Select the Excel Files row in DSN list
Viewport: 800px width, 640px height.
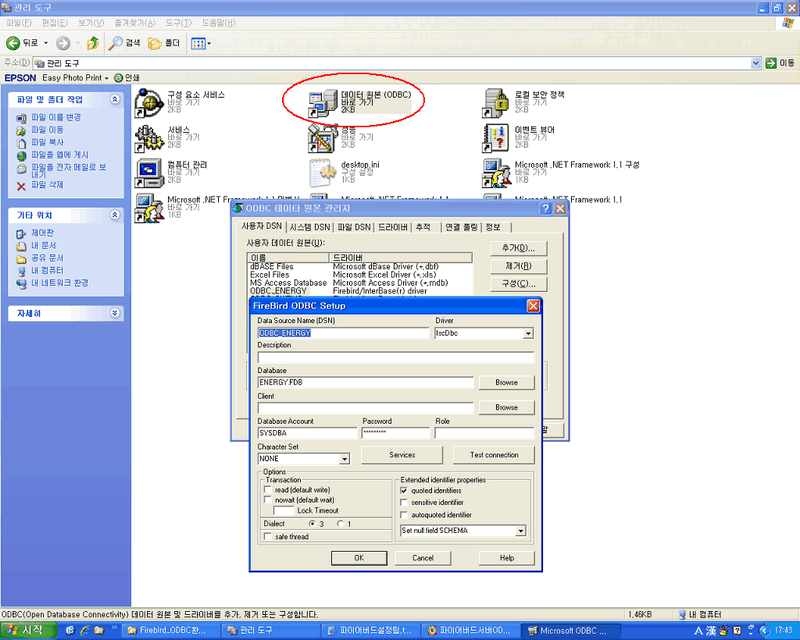pos(359,275)
